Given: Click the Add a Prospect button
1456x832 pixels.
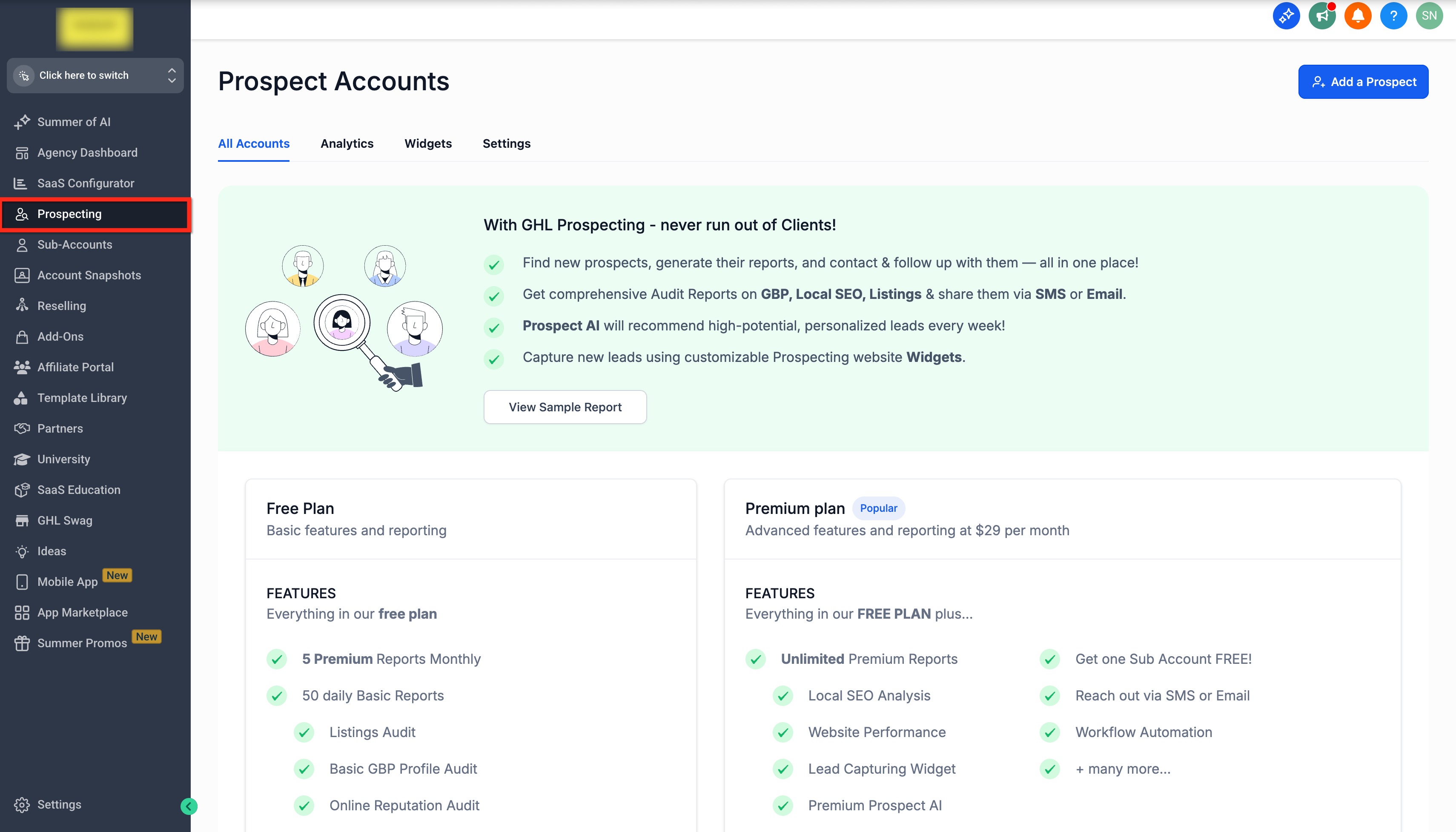Looking at the screenshot, I should coord(1363,82).
